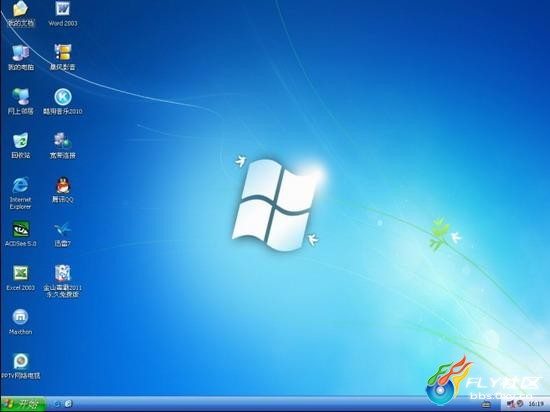This screenshot has width=550, height=412.
Task: Click the Kingsoft Antivirus 2011 shortcut
Action: pos(62,281)
